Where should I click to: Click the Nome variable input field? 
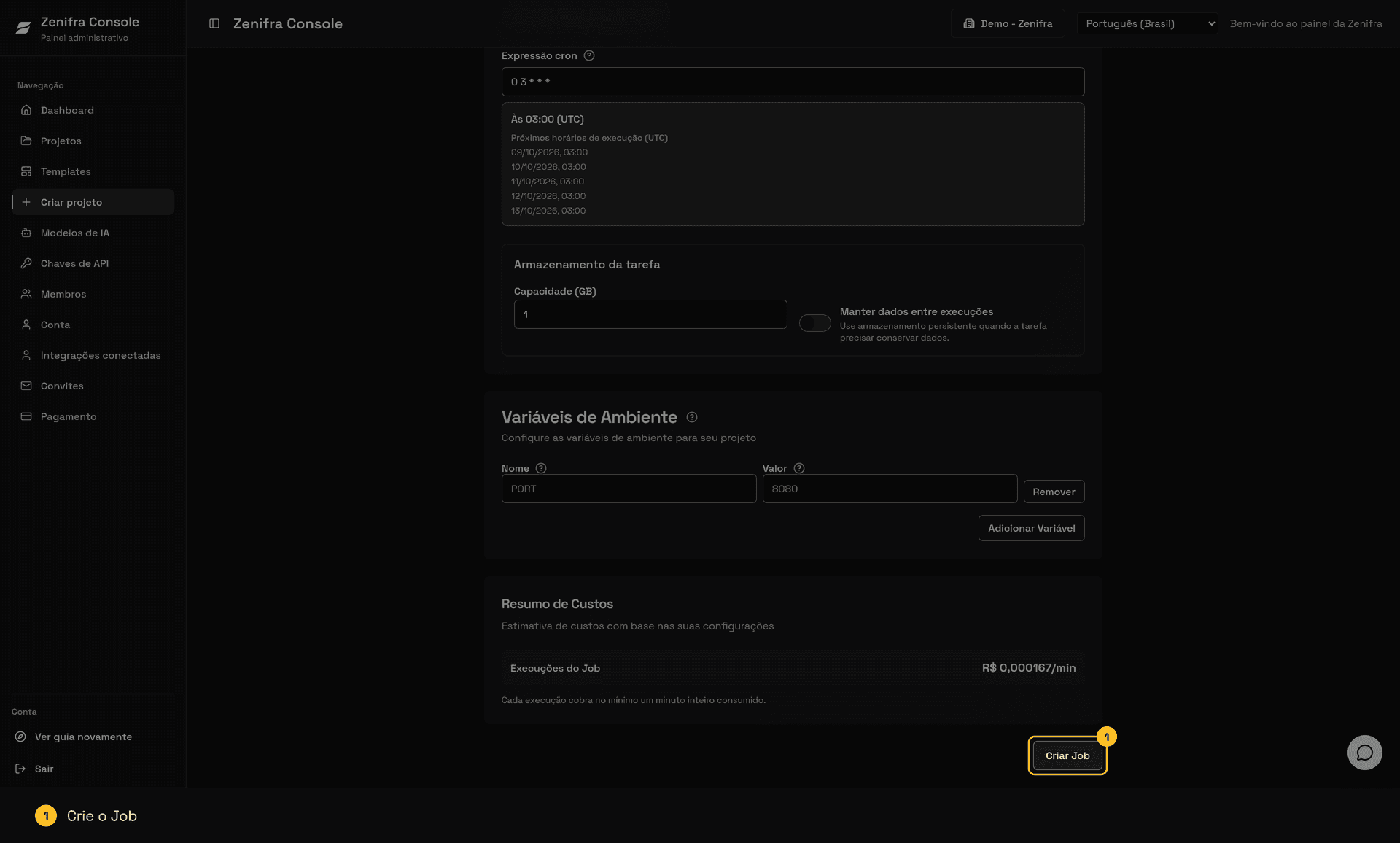[x=629, y=489]
